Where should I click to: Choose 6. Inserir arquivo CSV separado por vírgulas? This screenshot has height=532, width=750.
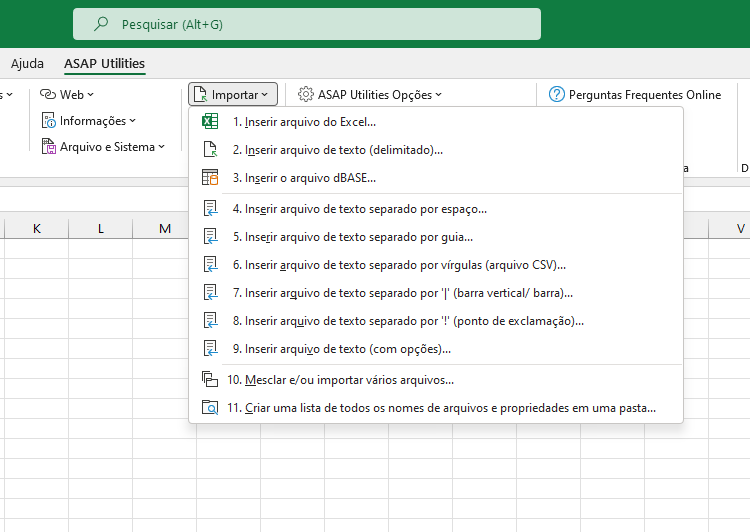coord(436,265)
